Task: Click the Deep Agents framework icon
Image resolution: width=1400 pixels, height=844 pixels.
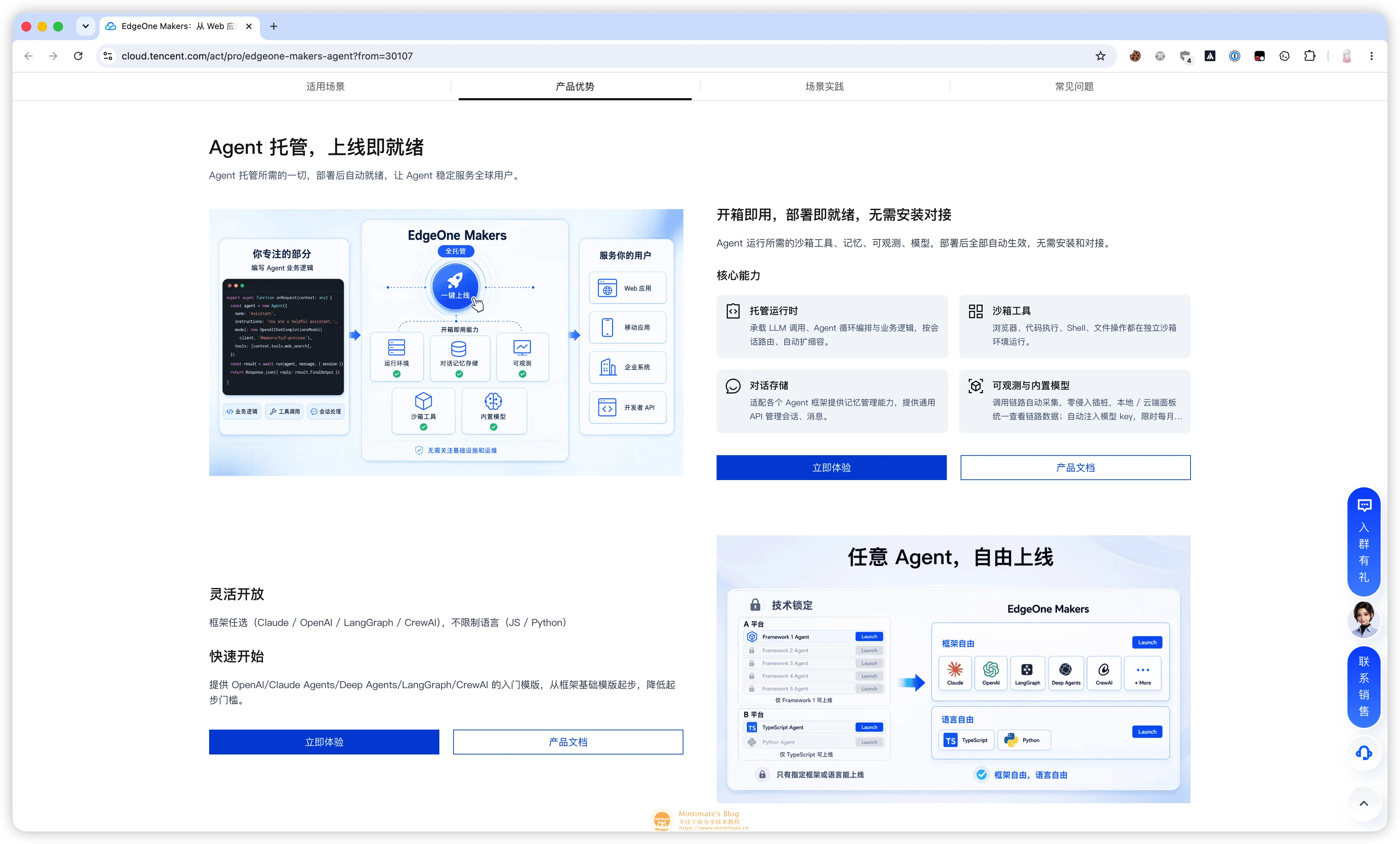Action: [x=1066, y=673]
